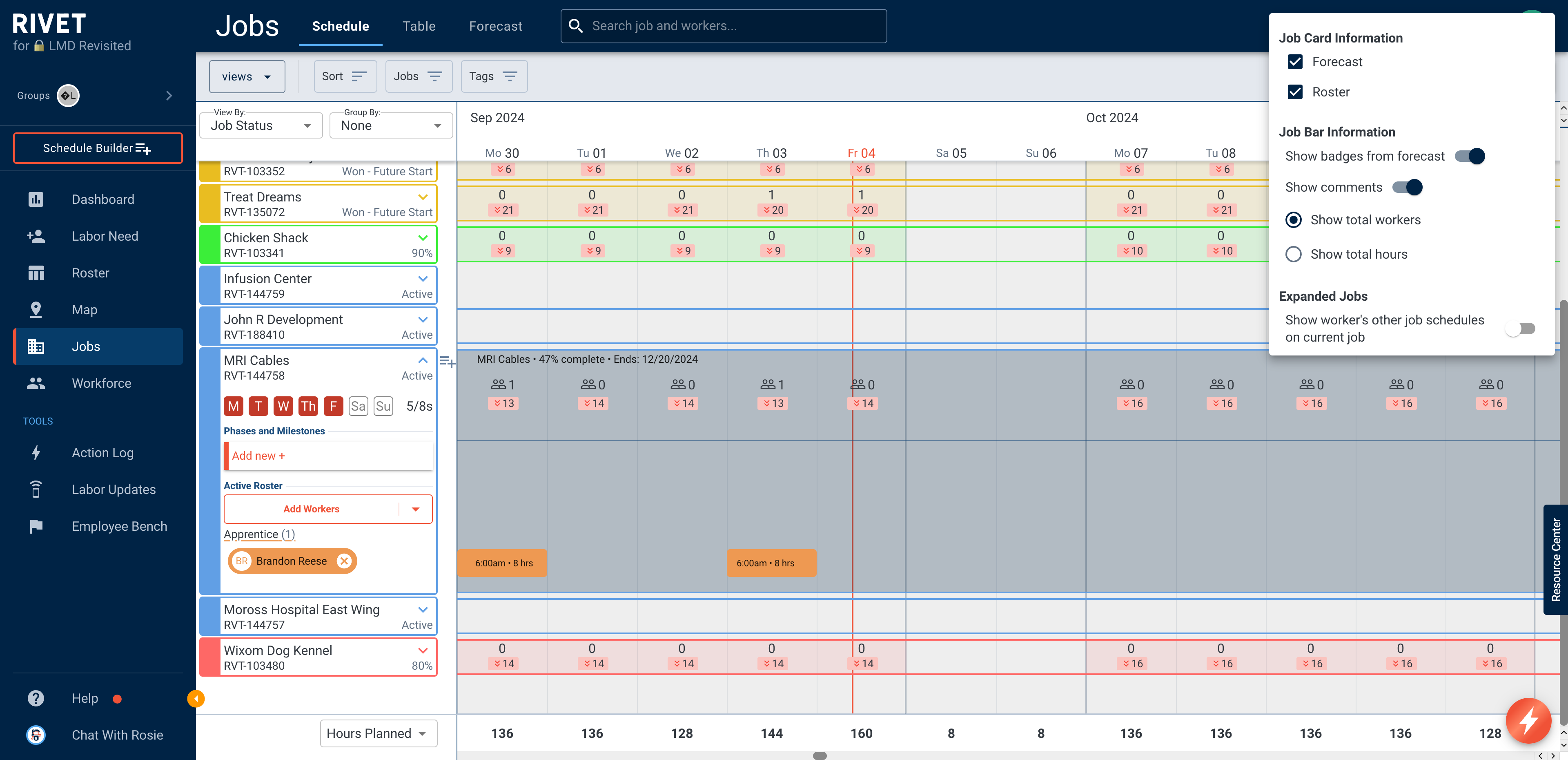Open the View By Job Status dropdown
The height and width of the screenshot is (760, 1568).
click(261, 125)
